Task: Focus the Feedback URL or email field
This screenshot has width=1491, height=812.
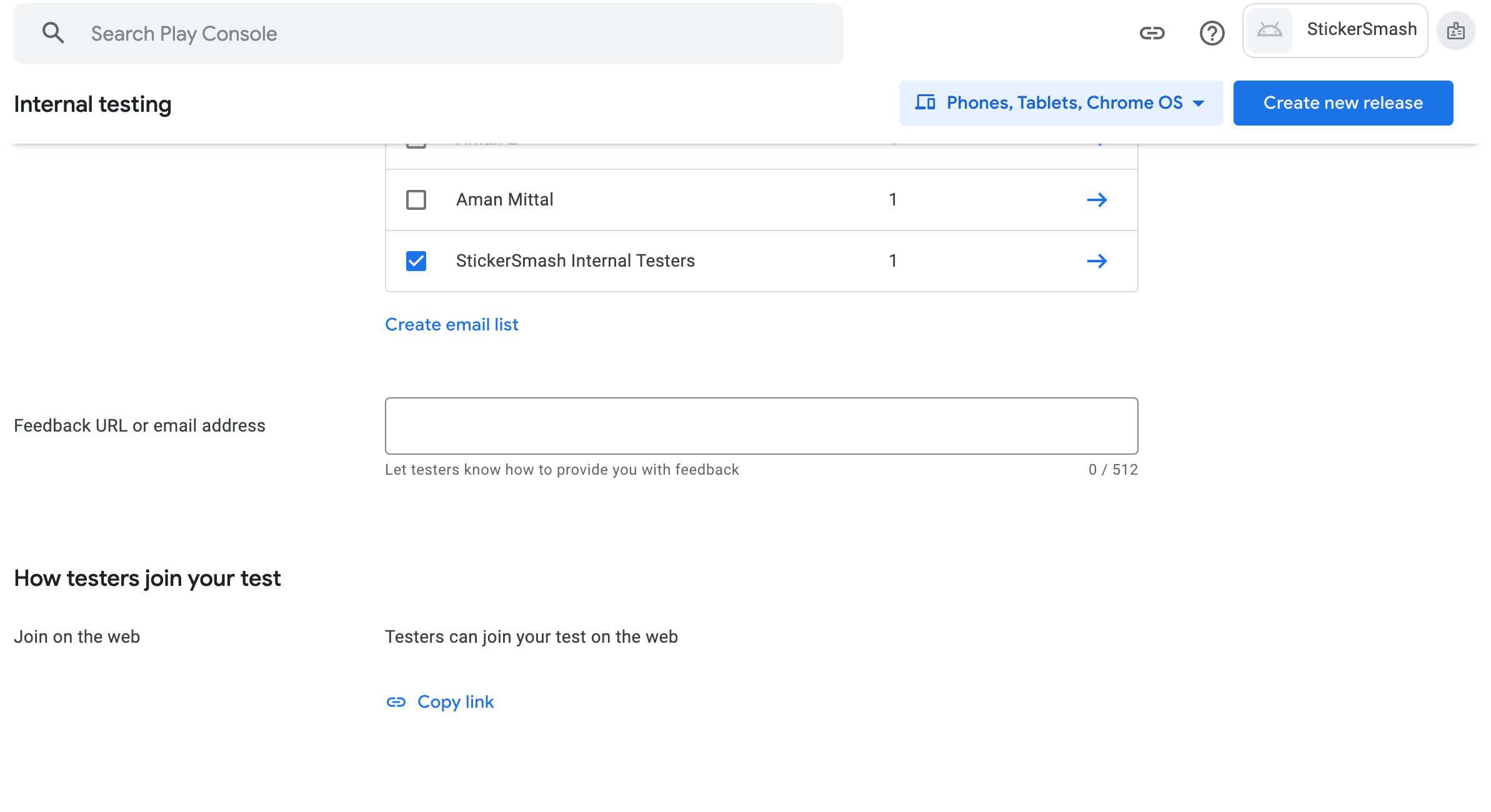Action: pos(761,426)
